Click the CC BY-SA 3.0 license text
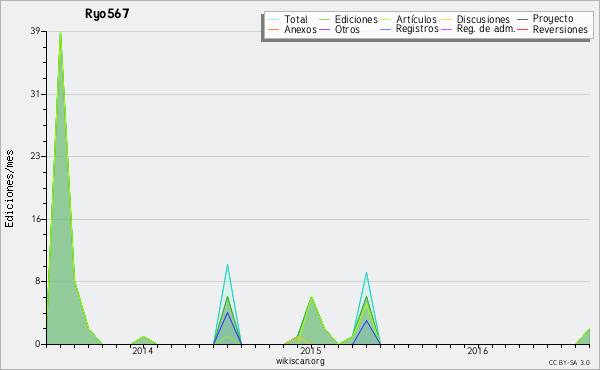 click(x=569, y=363)
